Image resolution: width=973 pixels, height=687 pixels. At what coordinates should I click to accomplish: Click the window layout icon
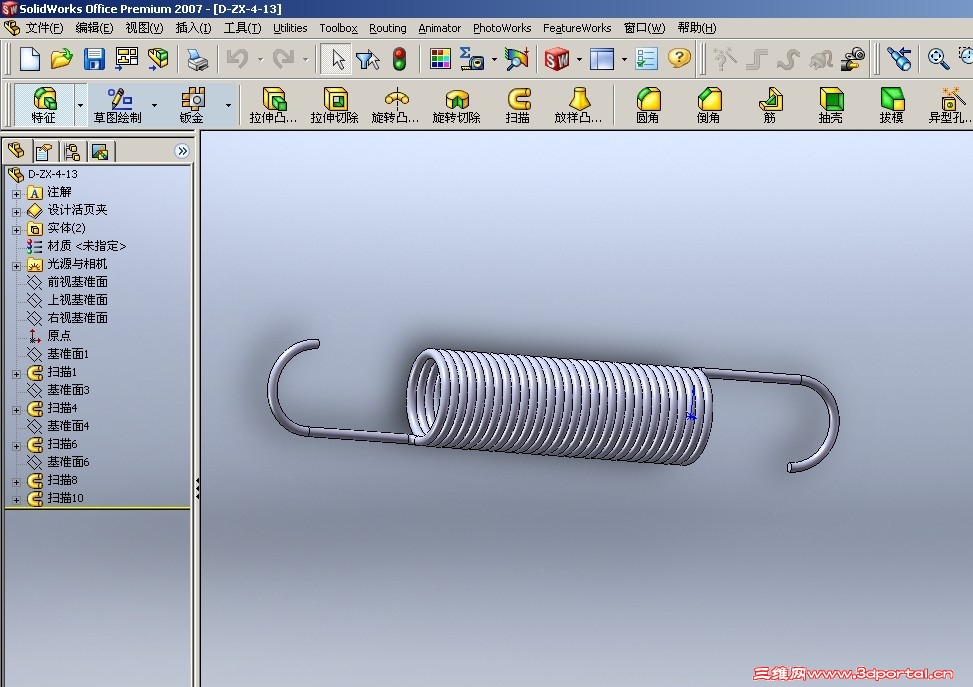602,60
